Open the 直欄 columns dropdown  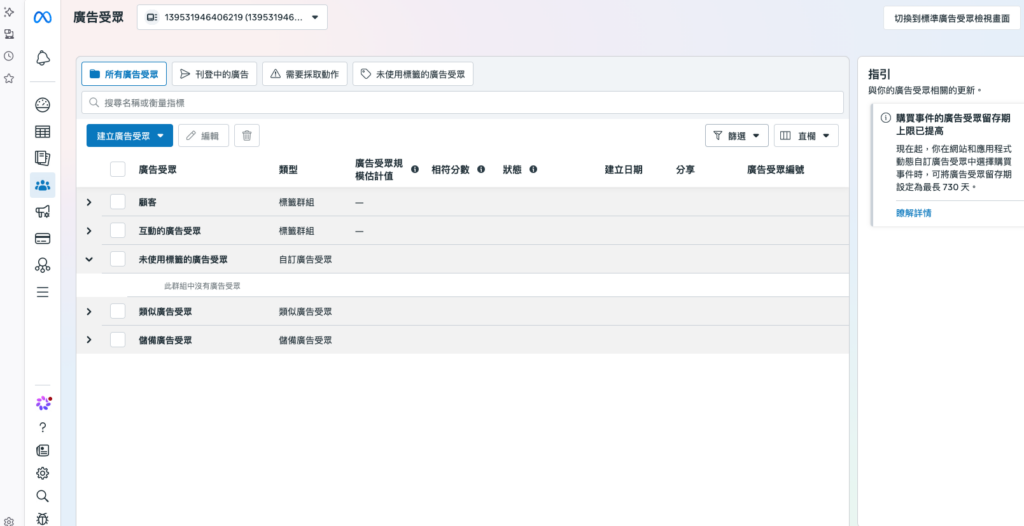pos(806,135)
